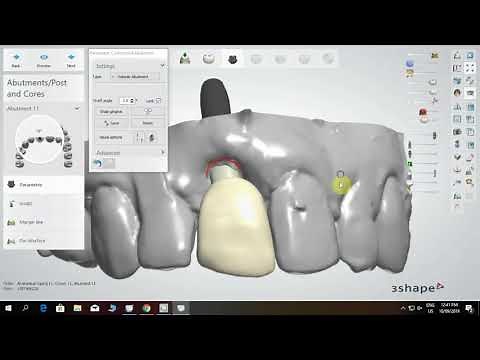This screenshot has width=480, height=360.
Task: Click the Reset button in the dialog
Action: 148,123
